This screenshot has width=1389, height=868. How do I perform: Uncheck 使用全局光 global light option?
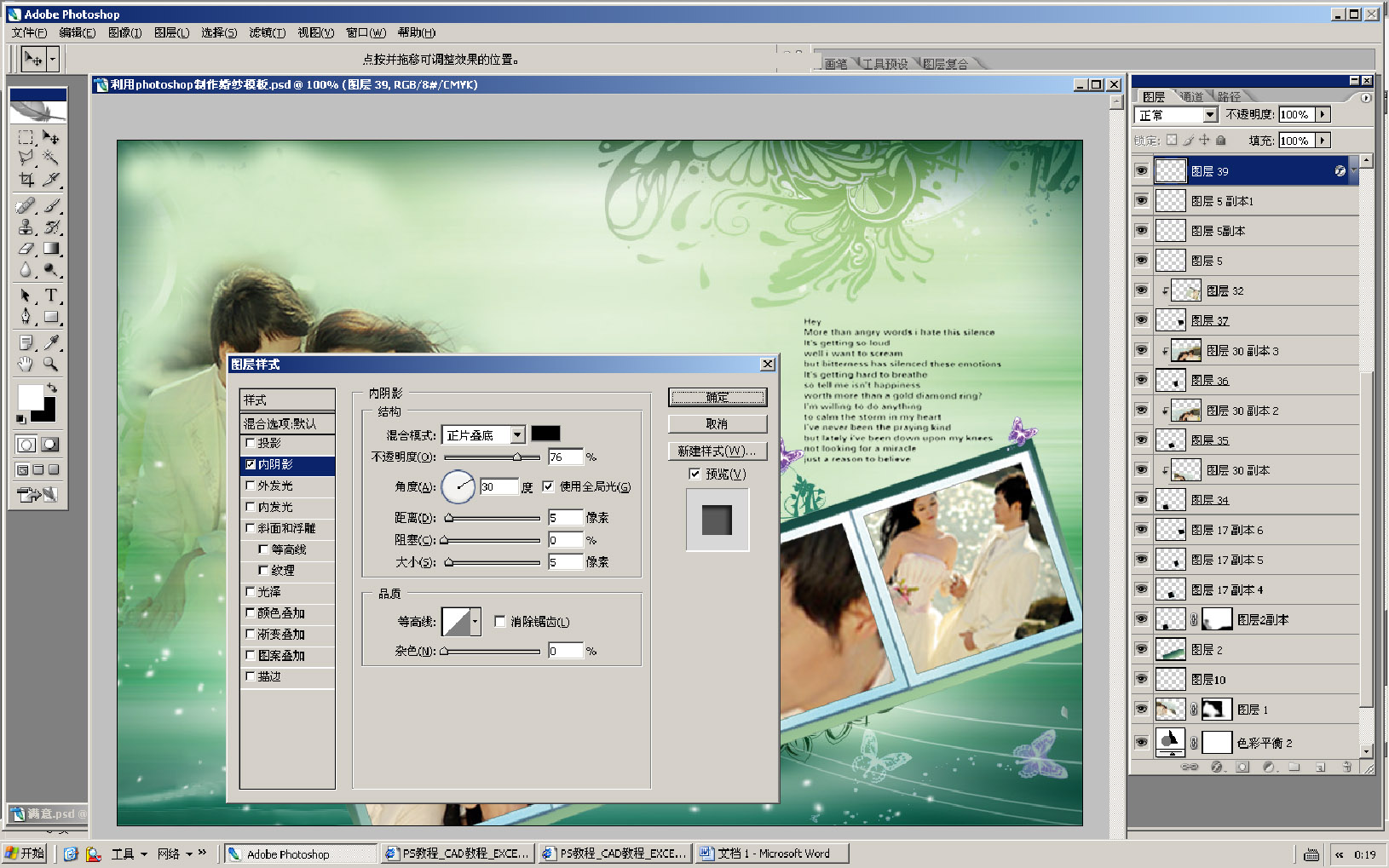tap(548, 486)
